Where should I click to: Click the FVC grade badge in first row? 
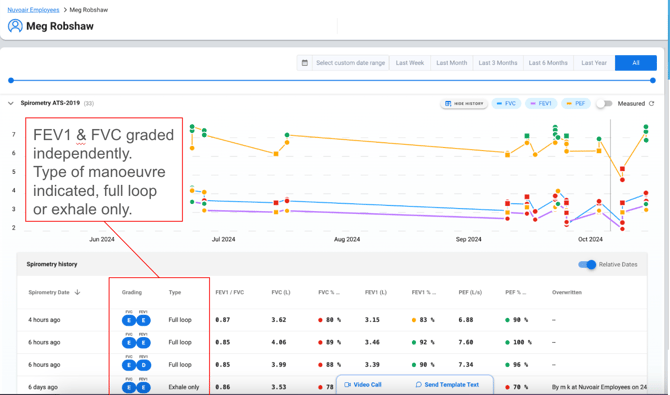tap(129, 320)
